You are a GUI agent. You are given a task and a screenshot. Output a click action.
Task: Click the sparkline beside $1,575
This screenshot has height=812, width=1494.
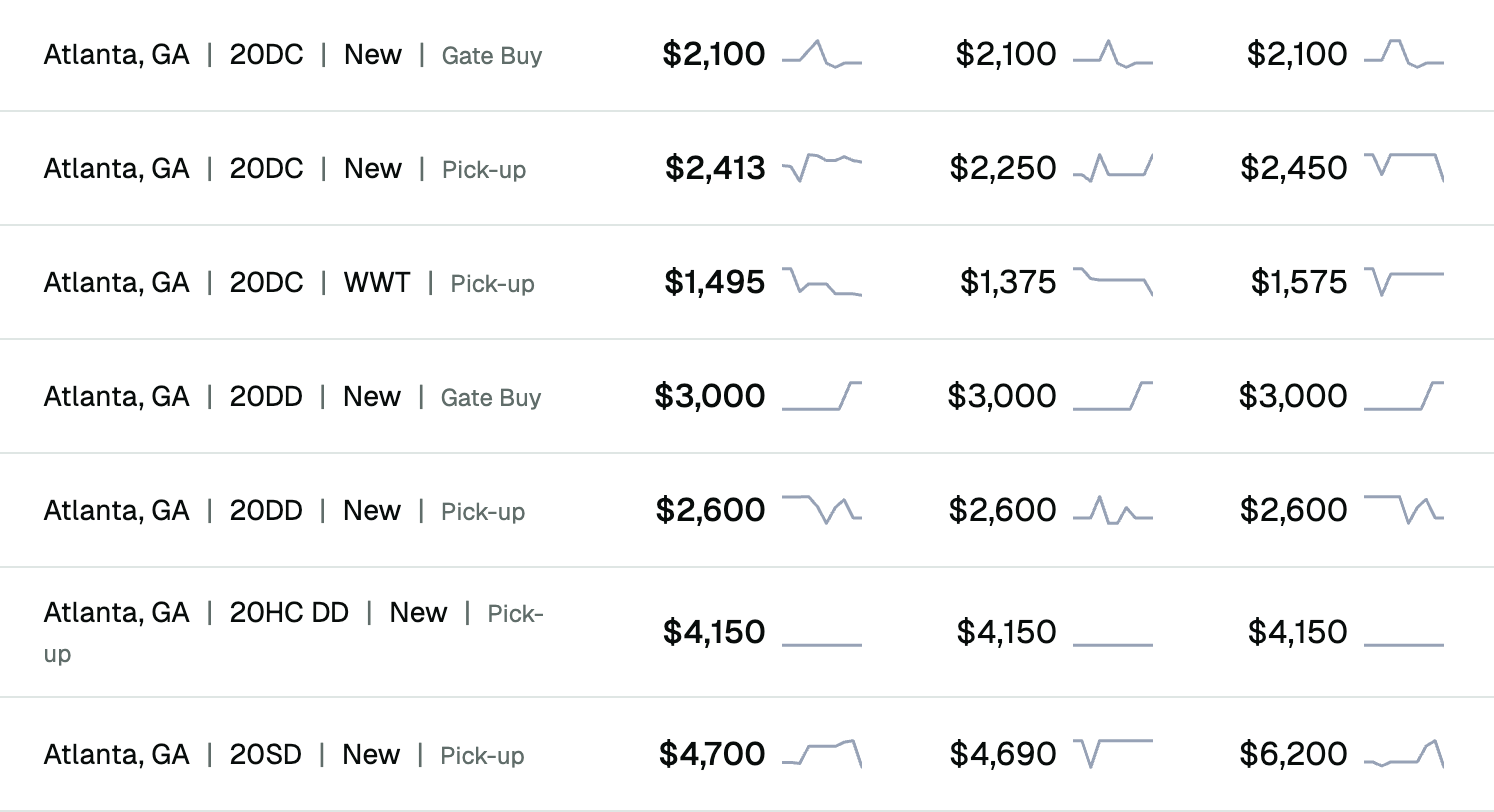1403,281
